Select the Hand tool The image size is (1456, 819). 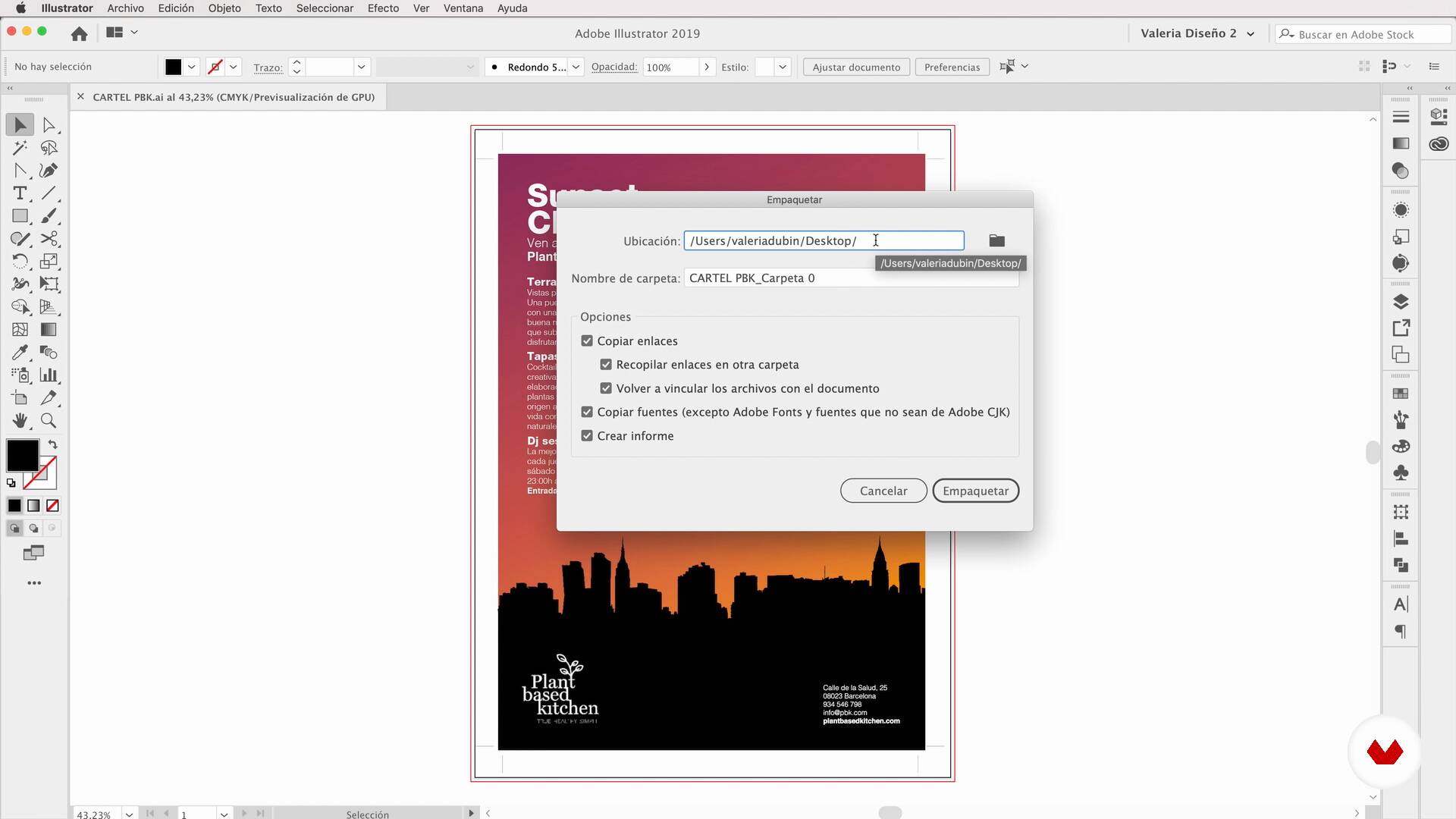(x=20, y=420)
